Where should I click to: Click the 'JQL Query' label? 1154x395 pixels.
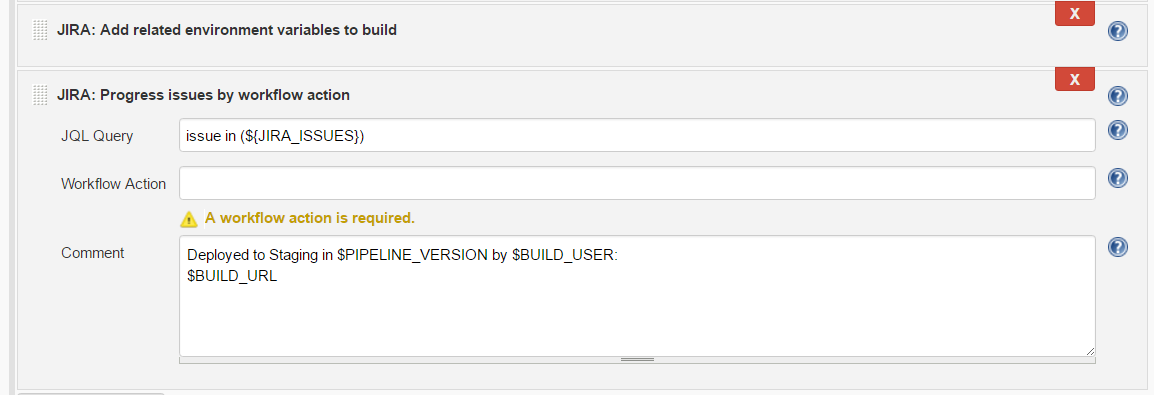click(x=97, y=136)
